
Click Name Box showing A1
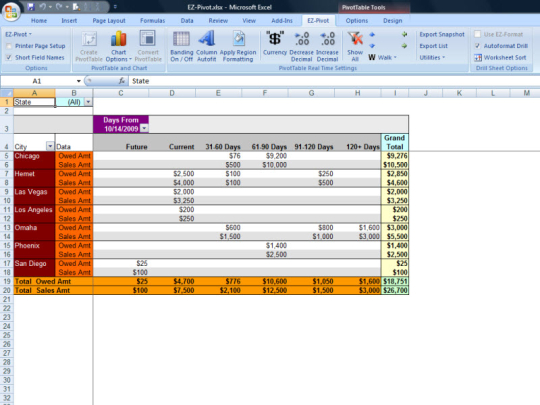coord(37,81)
